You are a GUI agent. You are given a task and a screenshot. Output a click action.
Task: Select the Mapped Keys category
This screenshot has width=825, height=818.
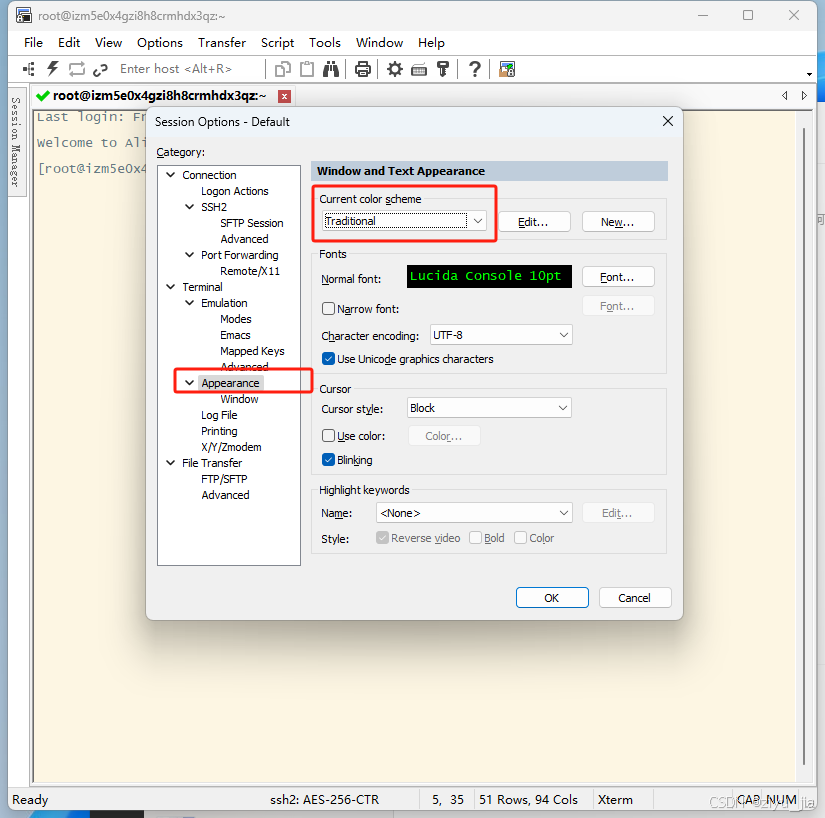coord(252,351)
